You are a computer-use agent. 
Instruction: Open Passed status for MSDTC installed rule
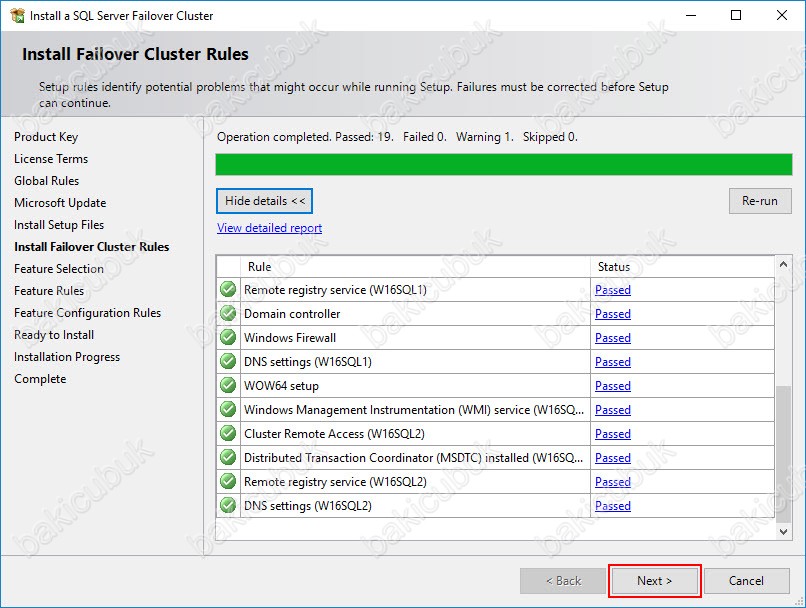click(x=613, y=457)
